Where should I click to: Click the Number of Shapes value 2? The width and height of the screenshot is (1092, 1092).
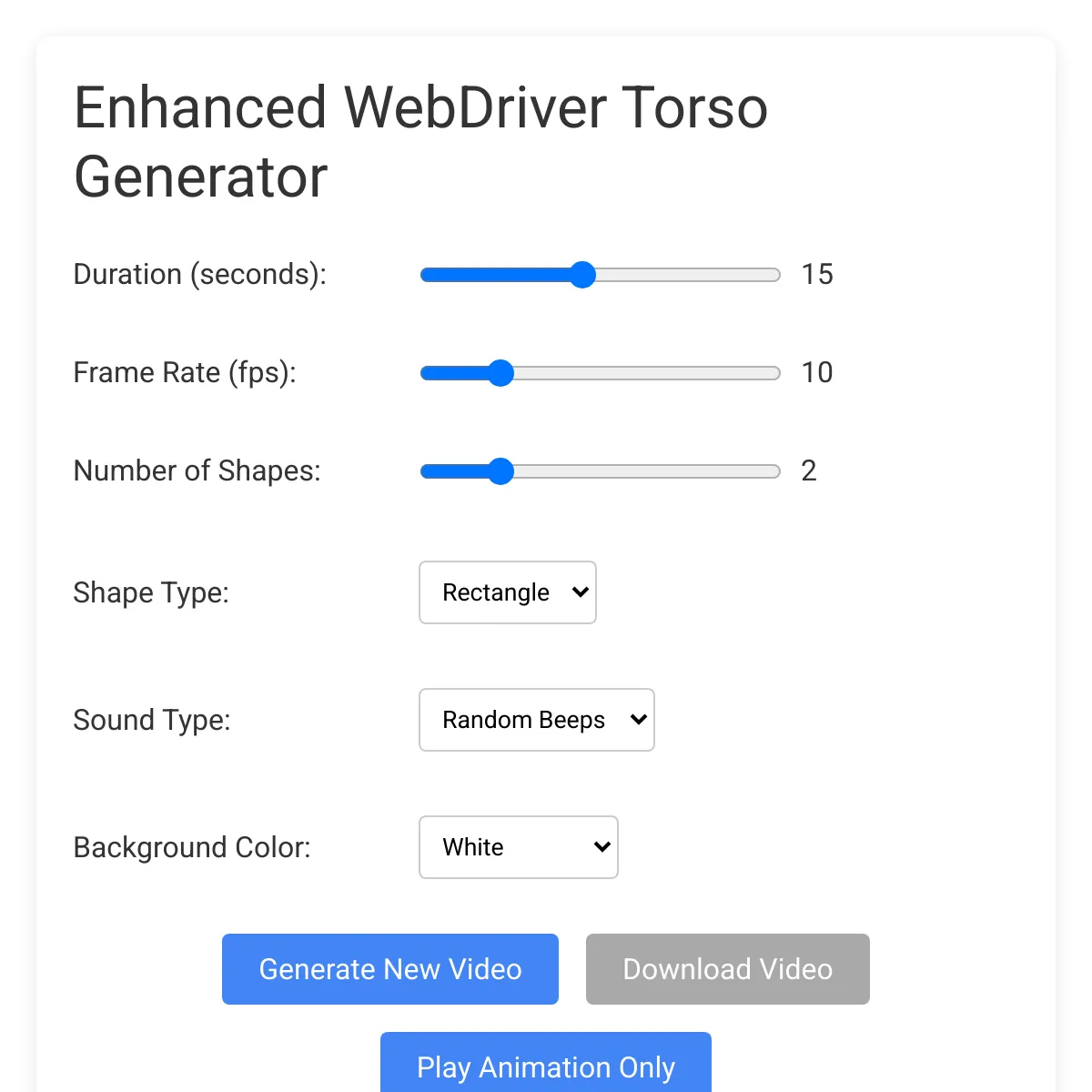809,471
